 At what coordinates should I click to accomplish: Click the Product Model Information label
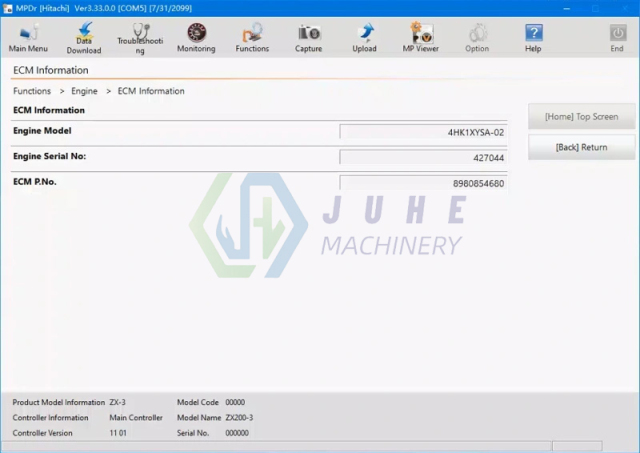tap(59, 402)
